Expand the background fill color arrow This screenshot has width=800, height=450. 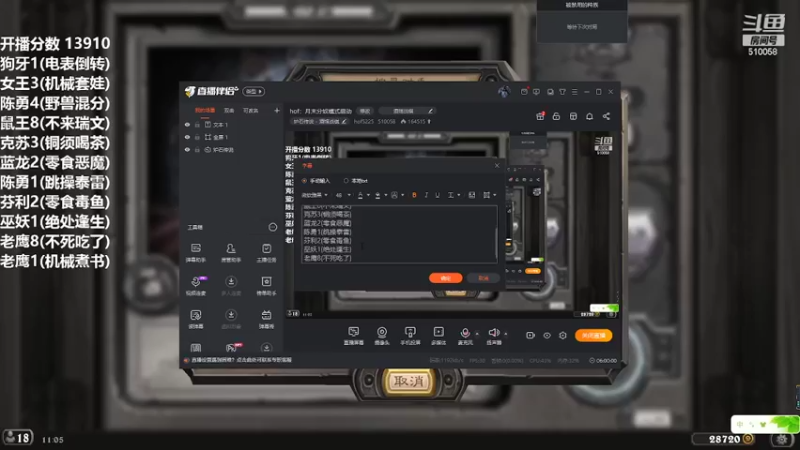coord(385,195)
